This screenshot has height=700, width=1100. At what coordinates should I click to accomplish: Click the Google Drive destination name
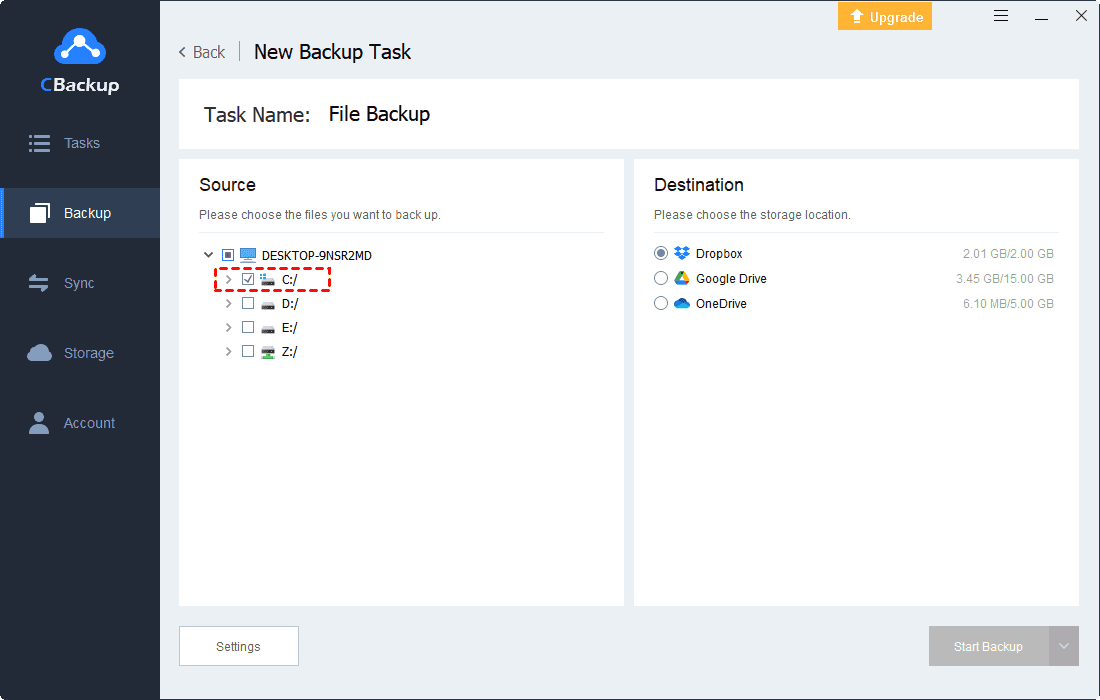coord(731,278)
